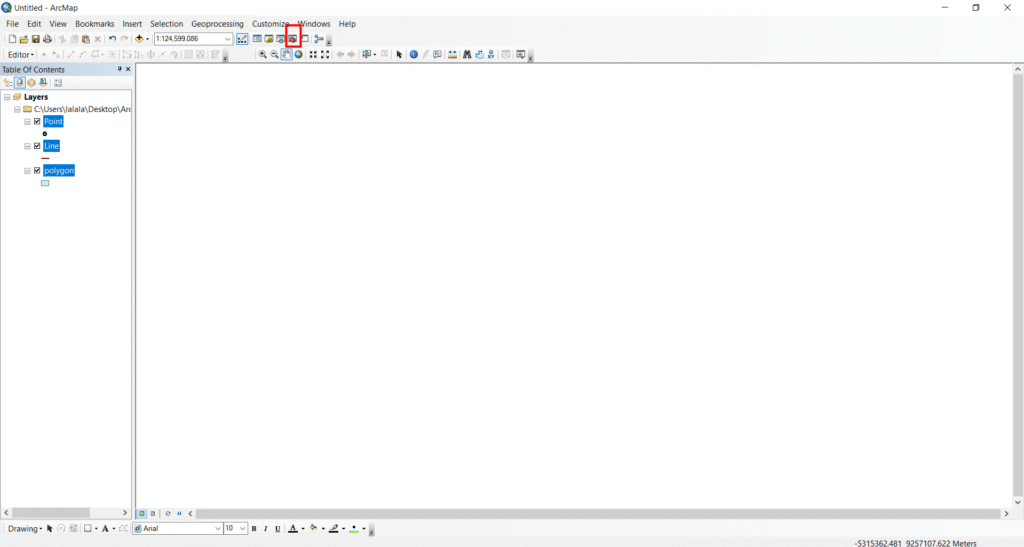The height and width of the screenshot is (547, 1024).
Task: Select the Zoom In tool
Action: 263,55
